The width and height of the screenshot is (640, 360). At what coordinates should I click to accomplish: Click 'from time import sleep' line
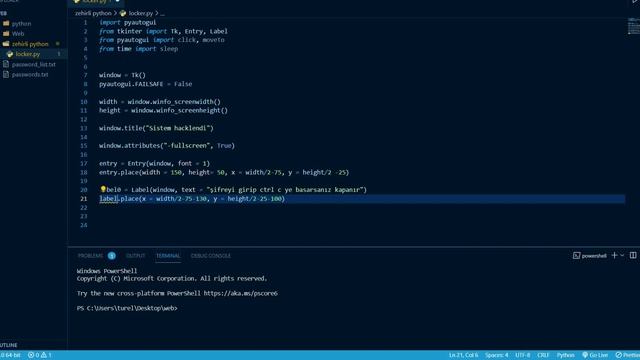point(139,49)
